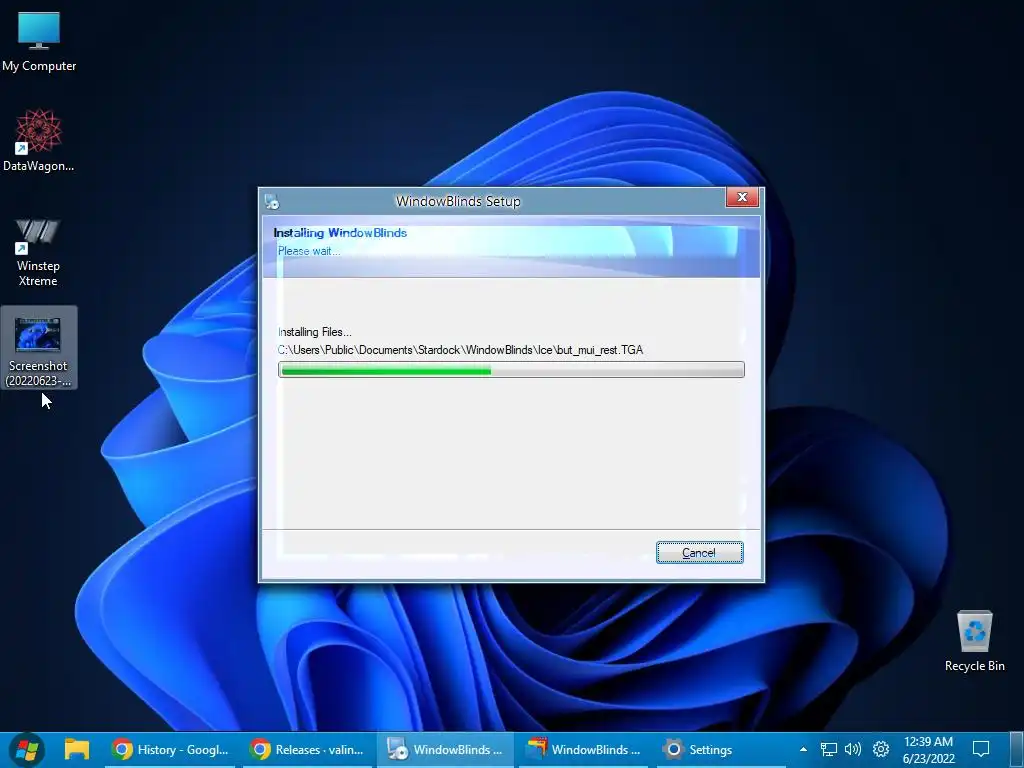The image size is (1024, 768).
Task: Select the My Computer desktop icon
Action: pos(39,42)
